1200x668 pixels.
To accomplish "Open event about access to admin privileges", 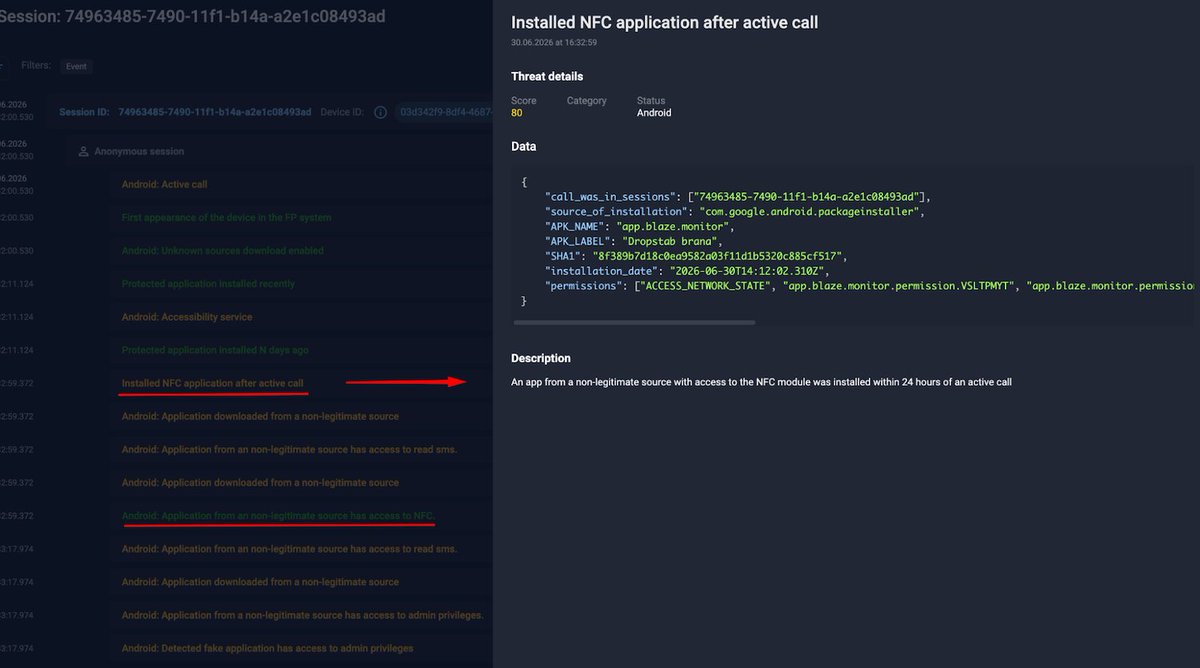I will click(x=302, y=615).
